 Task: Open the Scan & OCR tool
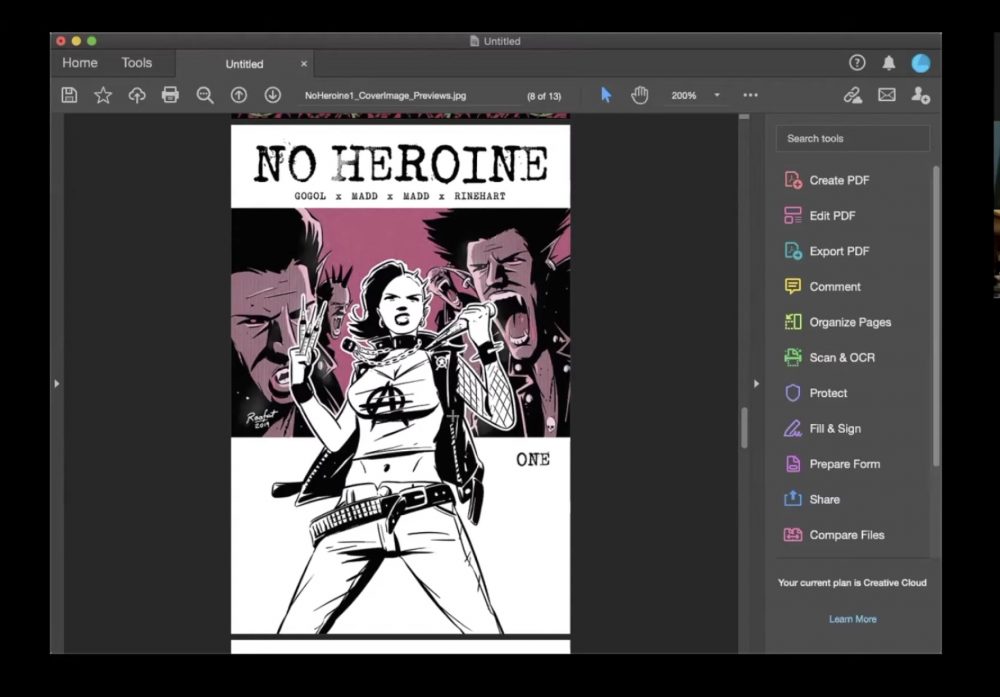click(x=829, y=358)
